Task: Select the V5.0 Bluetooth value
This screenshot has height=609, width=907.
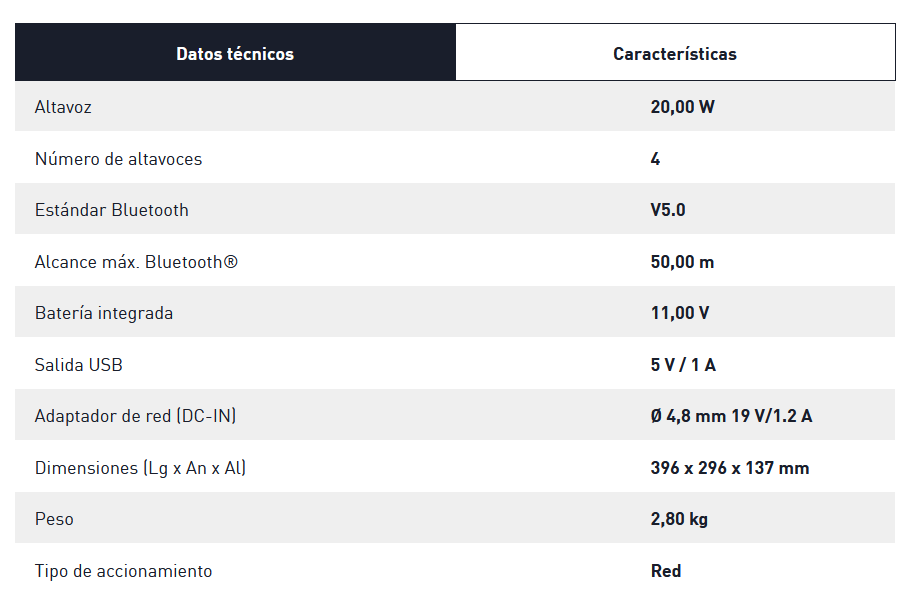Action: [x=668, y=210]
